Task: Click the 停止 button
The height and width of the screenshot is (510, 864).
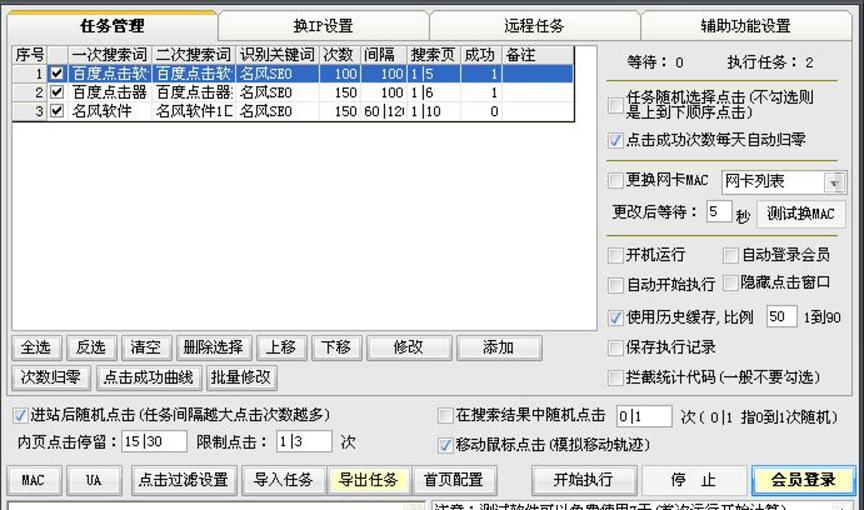Action: click(694, 480)
